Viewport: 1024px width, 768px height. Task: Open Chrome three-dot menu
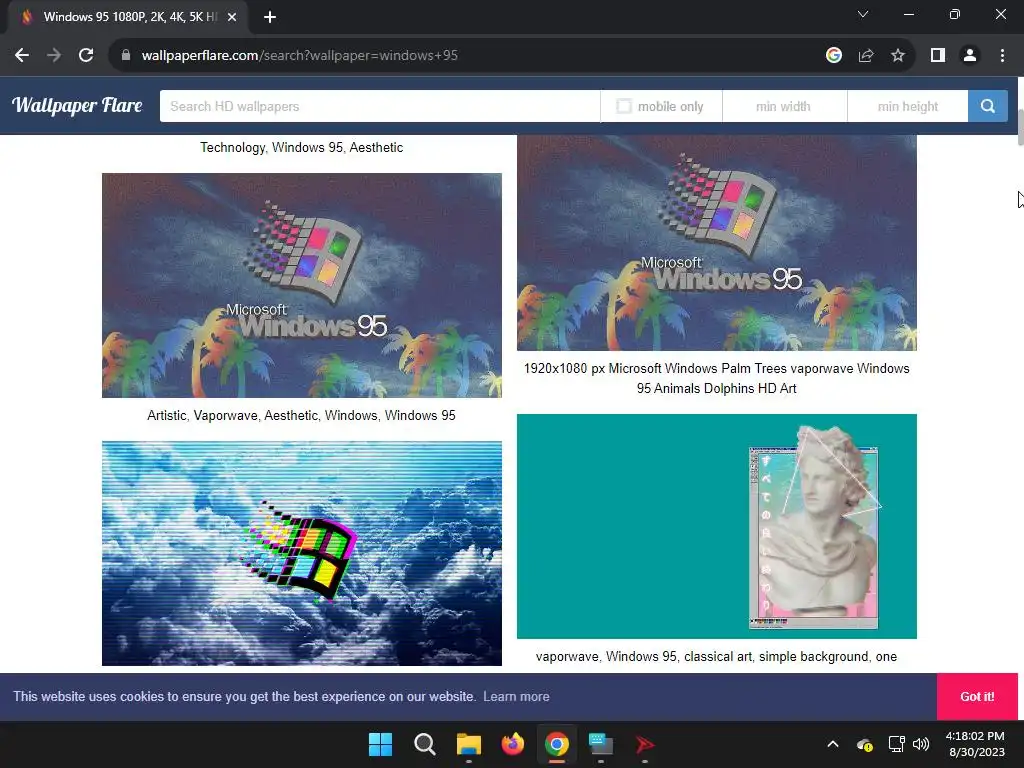[x=1002, y=56]
